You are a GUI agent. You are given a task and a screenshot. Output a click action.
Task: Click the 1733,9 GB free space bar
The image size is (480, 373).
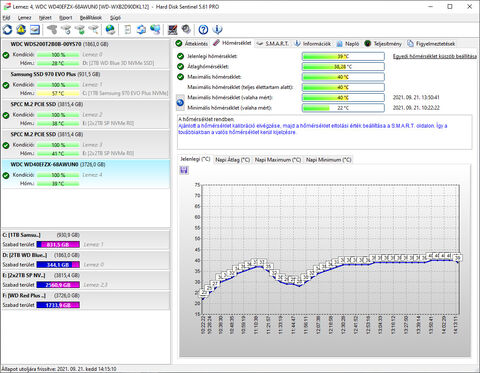pos(58,305)
